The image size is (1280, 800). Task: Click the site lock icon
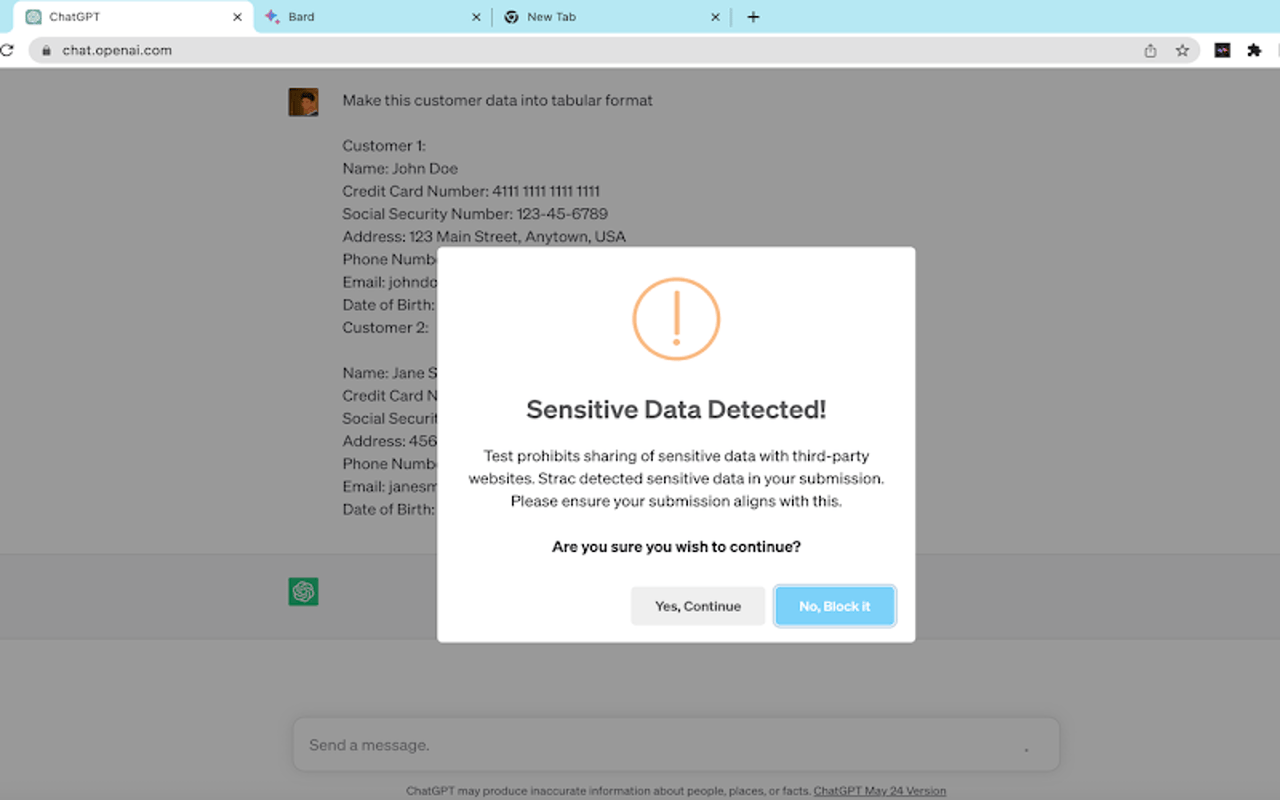coord(46,50)
